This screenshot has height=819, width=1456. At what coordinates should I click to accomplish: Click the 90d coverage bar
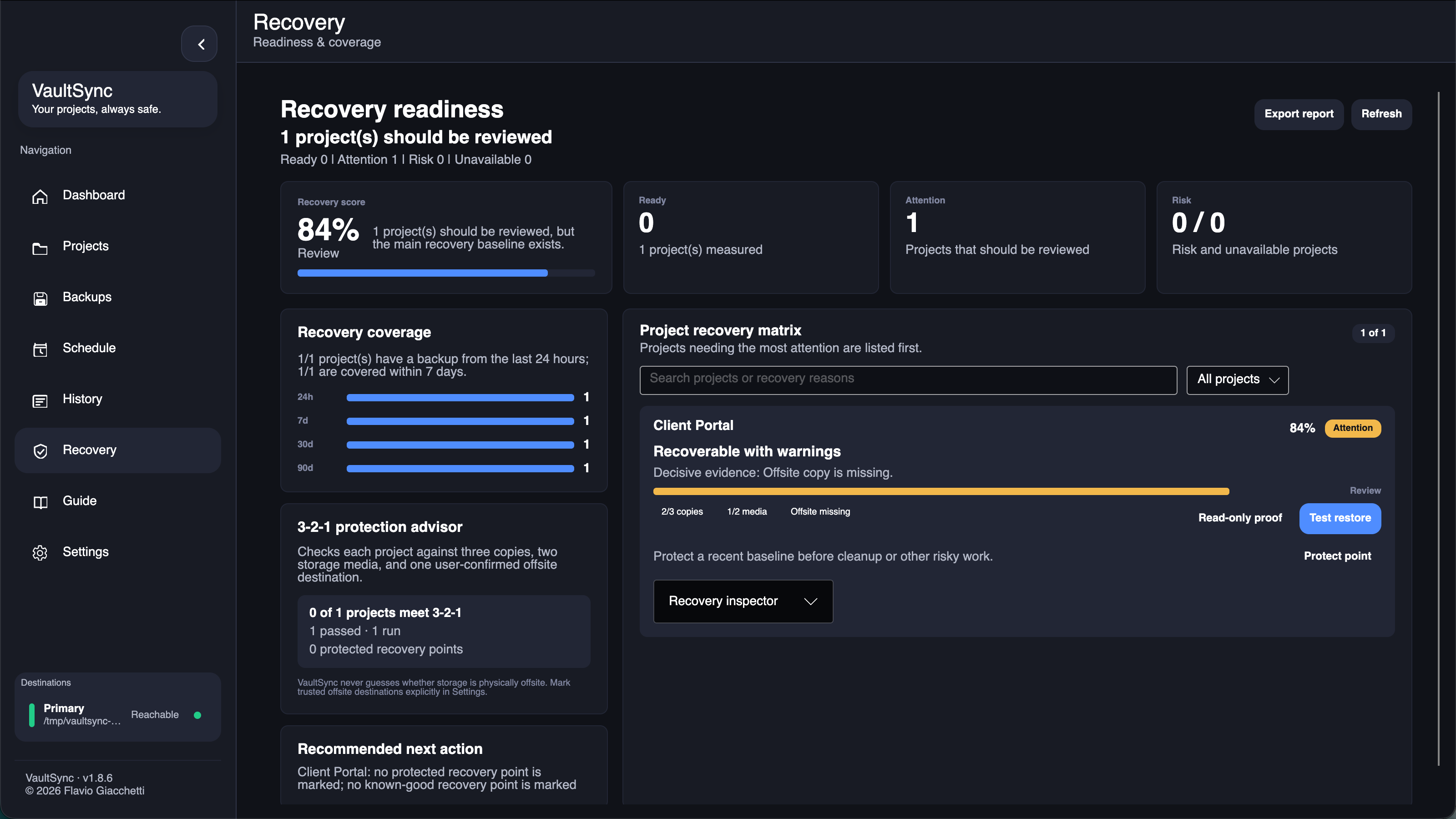click(460, 469)
